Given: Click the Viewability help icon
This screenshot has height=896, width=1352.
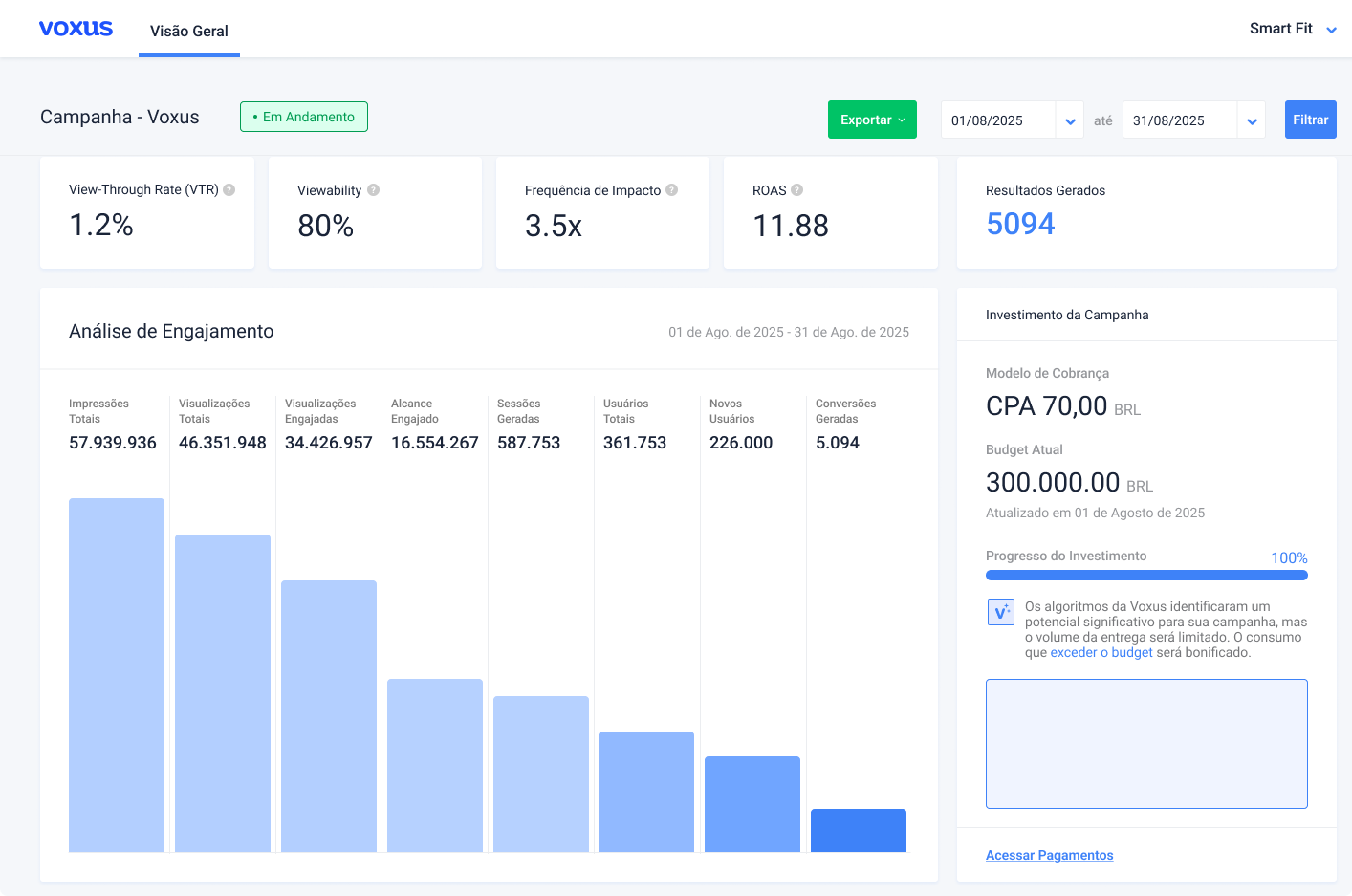Looking at the screenshot, I should point(374,190).
